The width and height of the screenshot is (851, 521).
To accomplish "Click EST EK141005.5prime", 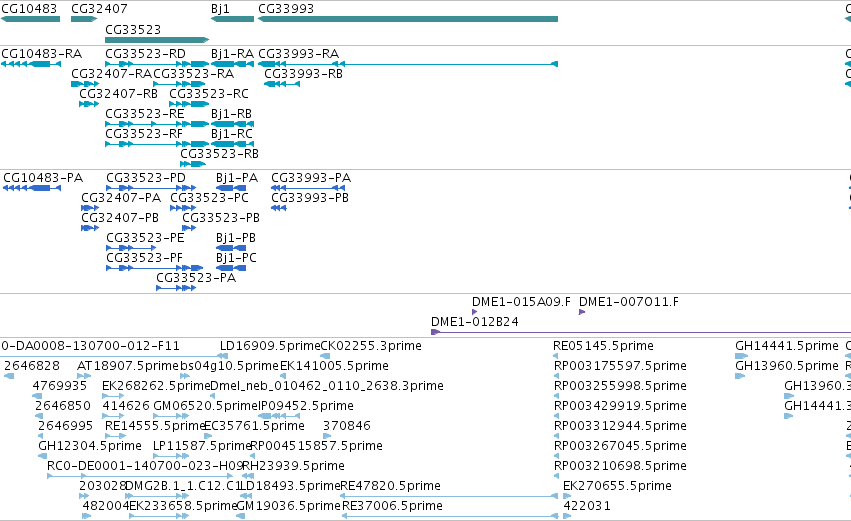I will pos(334,366).
